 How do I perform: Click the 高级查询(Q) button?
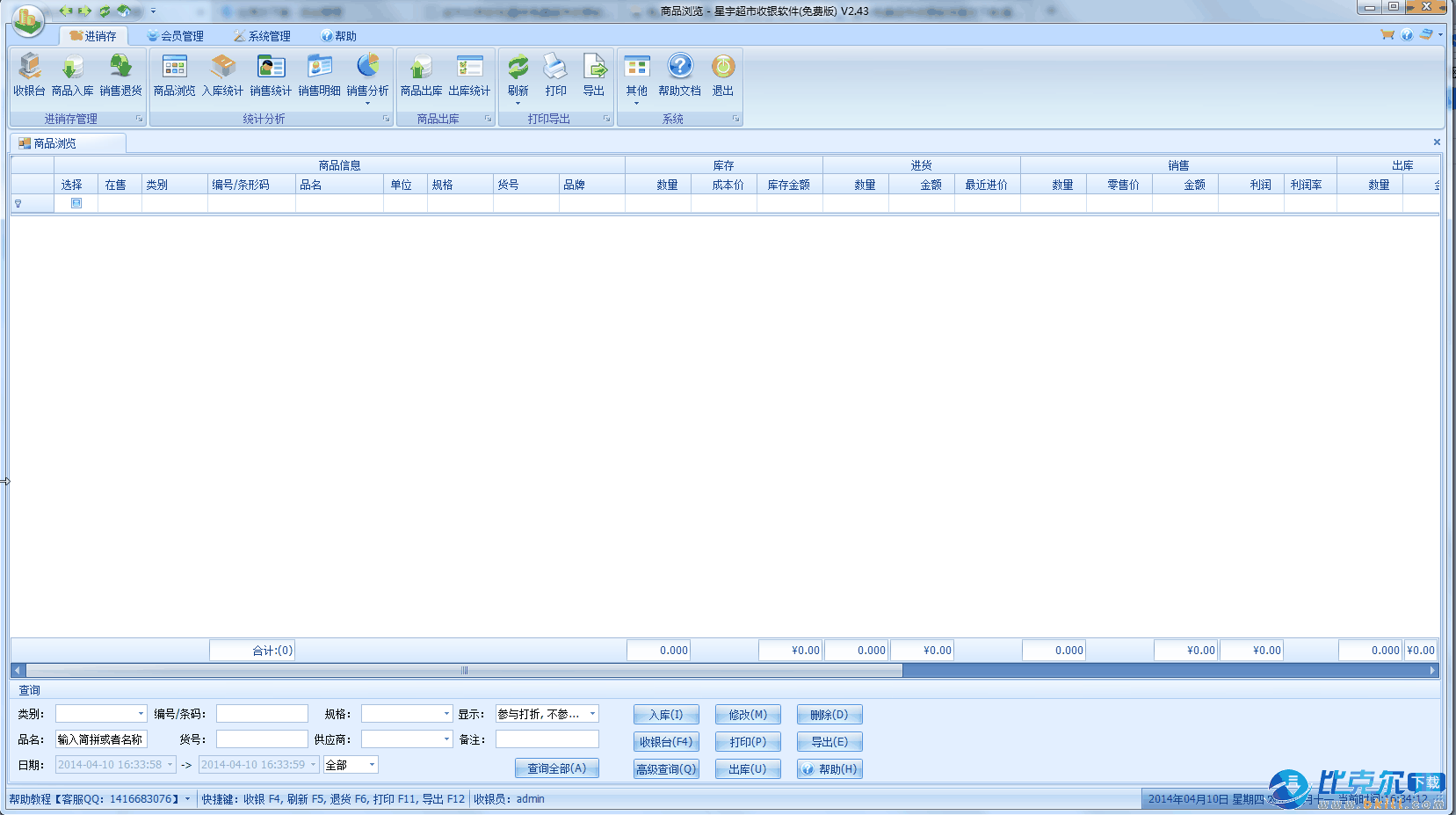tap(666, 769)
